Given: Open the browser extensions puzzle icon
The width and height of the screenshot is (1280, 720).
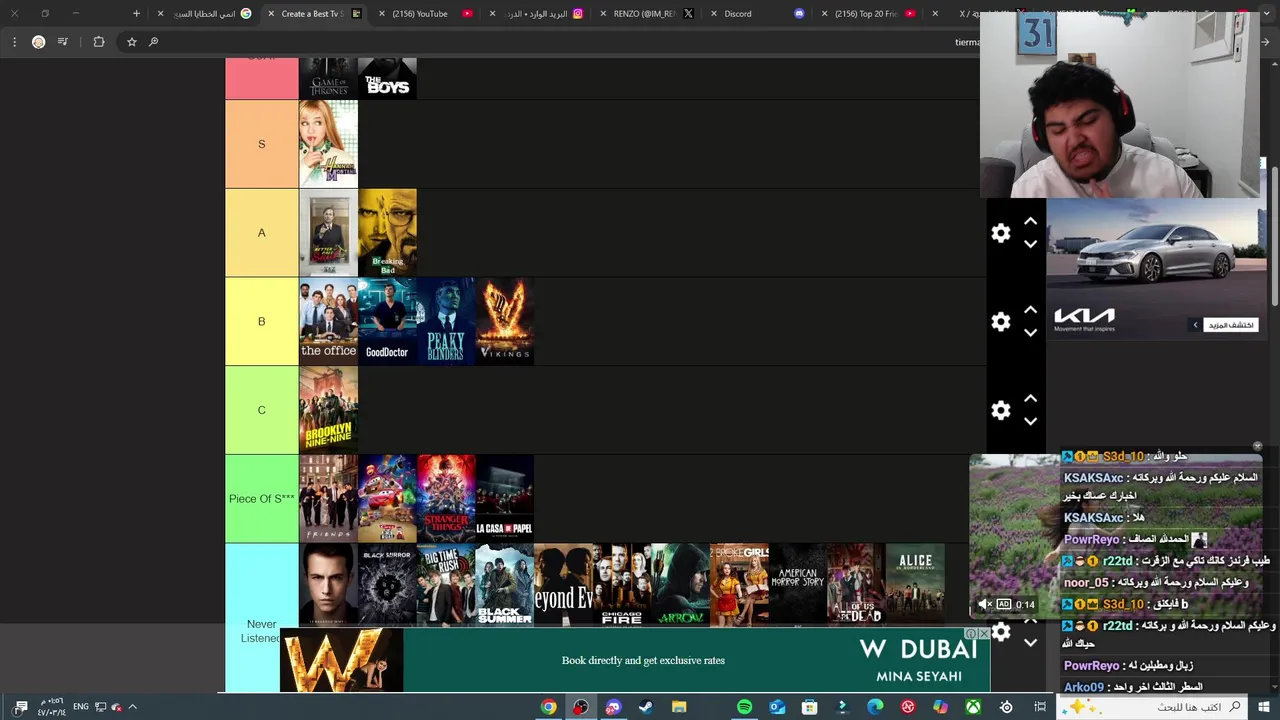Looking at the screenshot, I should coord(98,42).
